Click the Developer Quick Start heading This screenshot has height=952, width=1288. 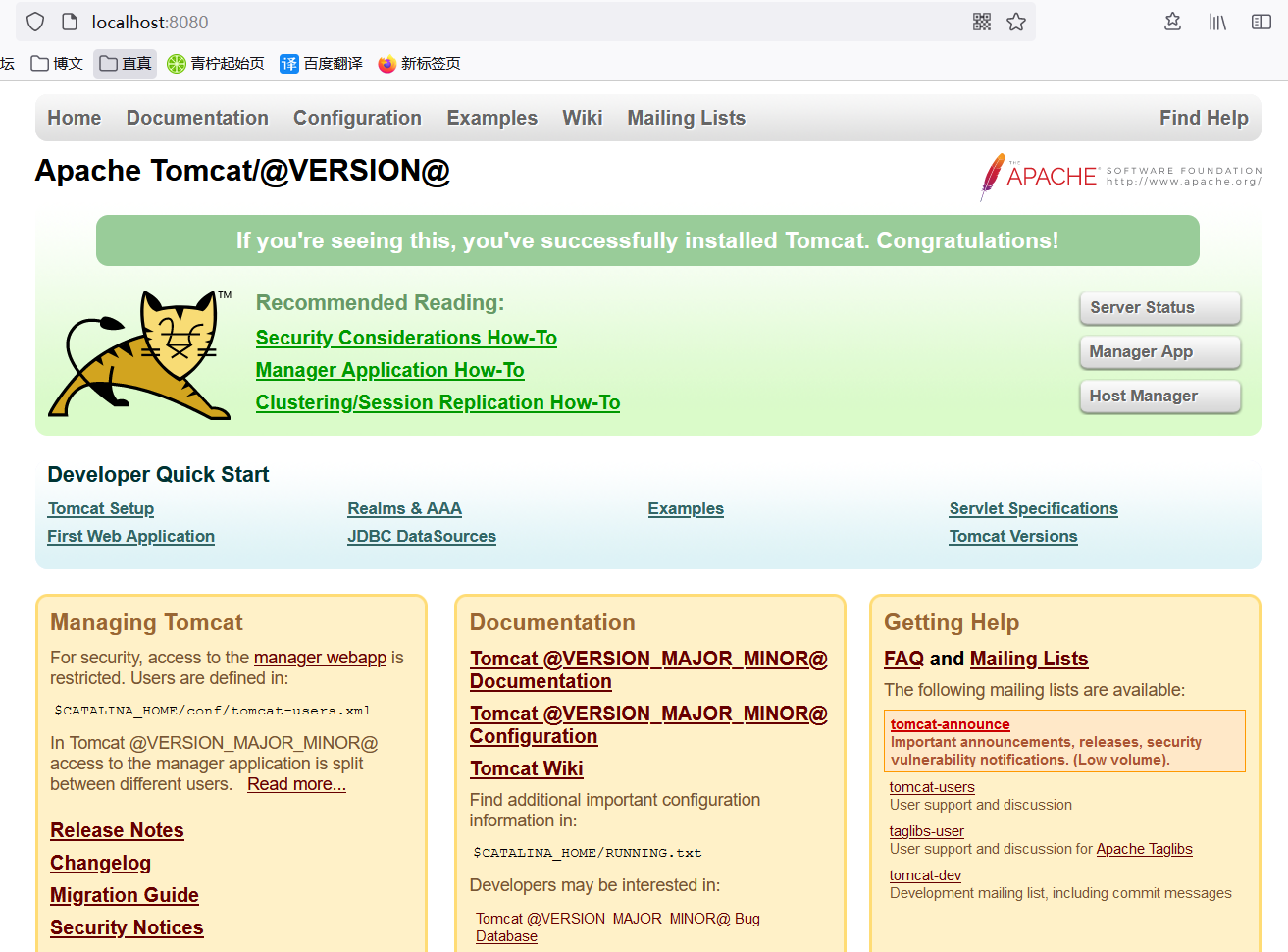click(158, 475)
